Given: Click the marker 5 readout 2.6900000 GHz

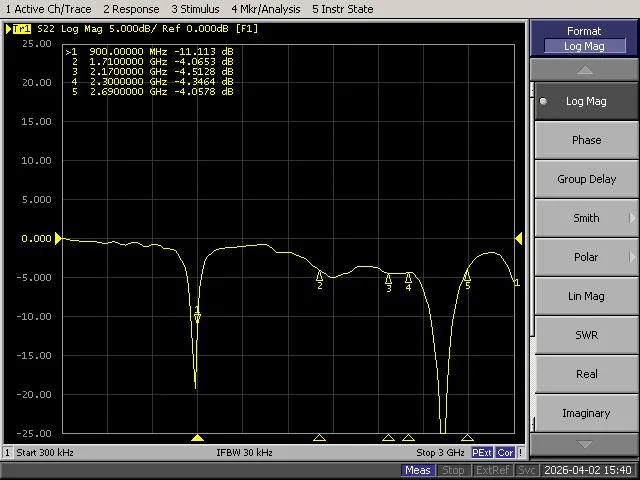Looking at the screenshot, I should tap(128, 91).
